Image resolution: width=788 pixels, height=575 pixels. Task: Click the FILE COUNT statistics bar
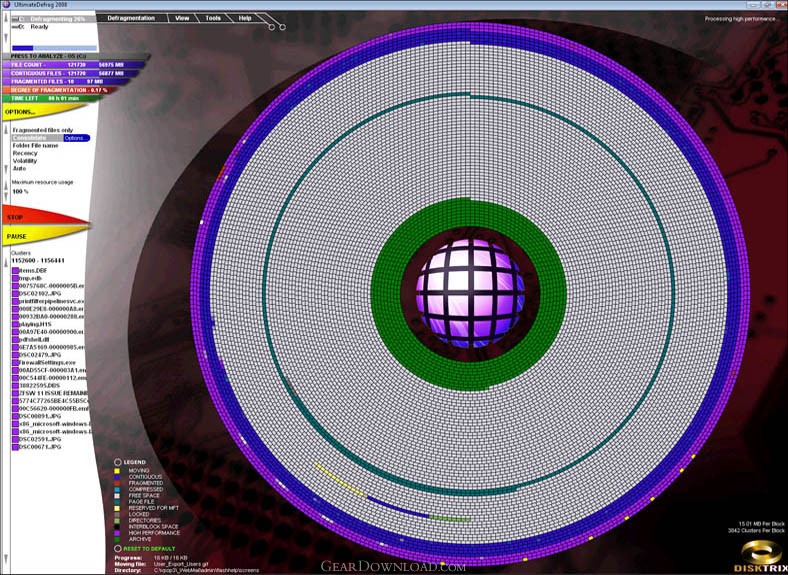click(73, 65)
